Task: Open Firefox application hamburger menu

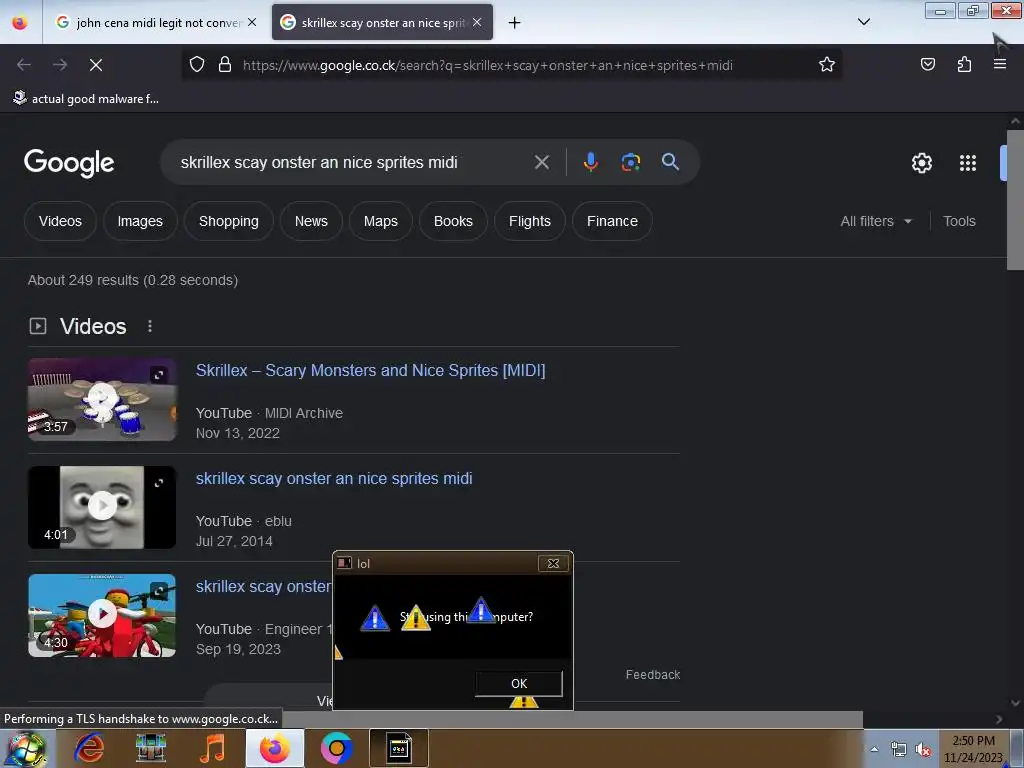Action: (x=999, y=64)
